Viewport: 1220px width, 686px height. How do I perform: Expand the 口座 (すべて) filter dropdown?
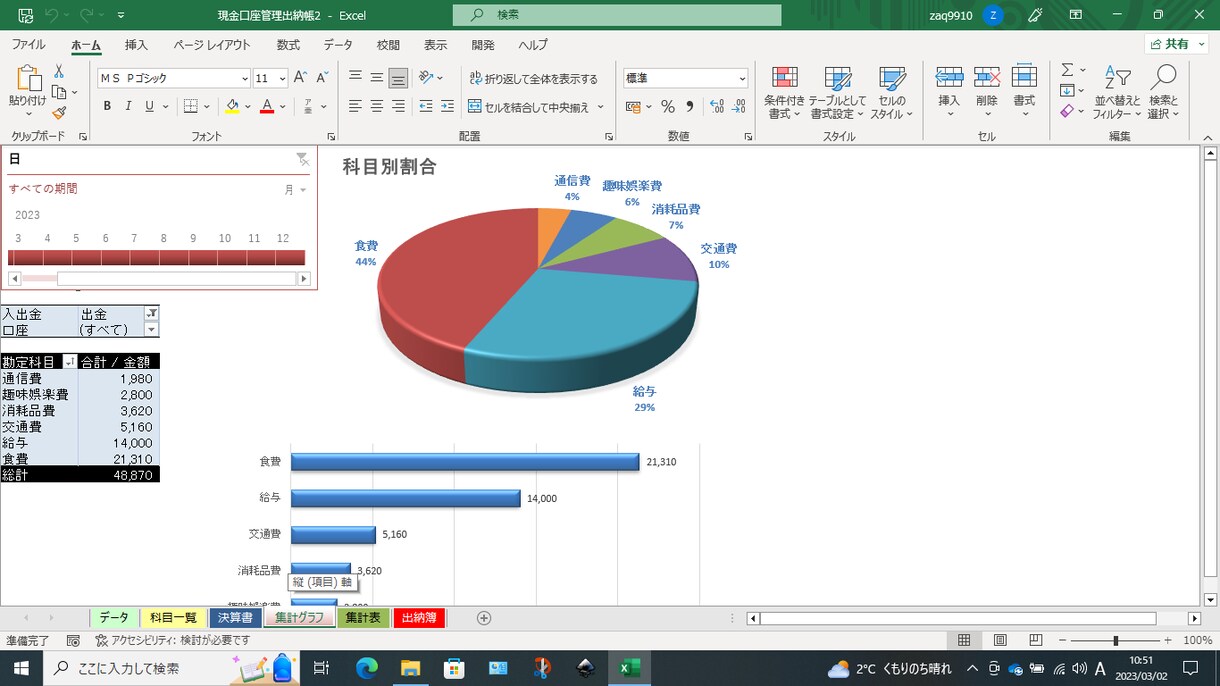(x=152, y=329)
